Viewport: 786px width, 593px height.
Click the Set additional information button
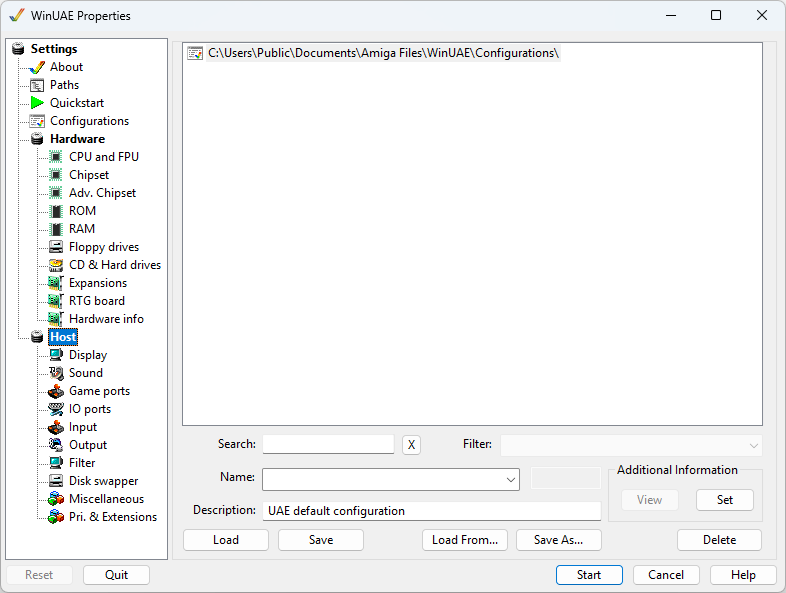(725, 500)
